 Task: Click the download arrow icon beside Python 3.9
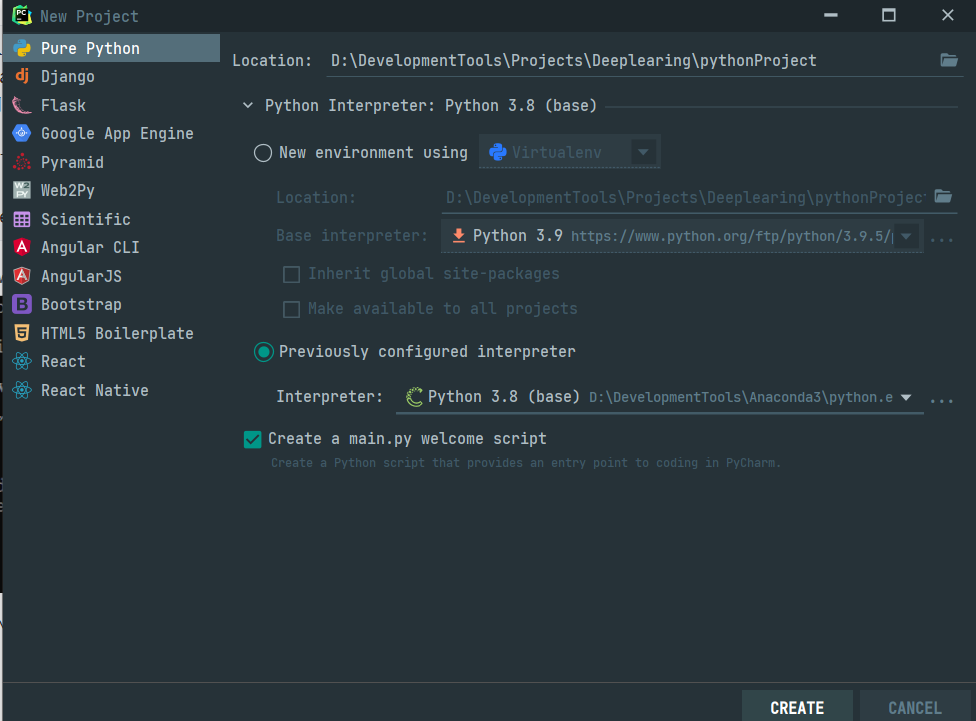[459, 235]
